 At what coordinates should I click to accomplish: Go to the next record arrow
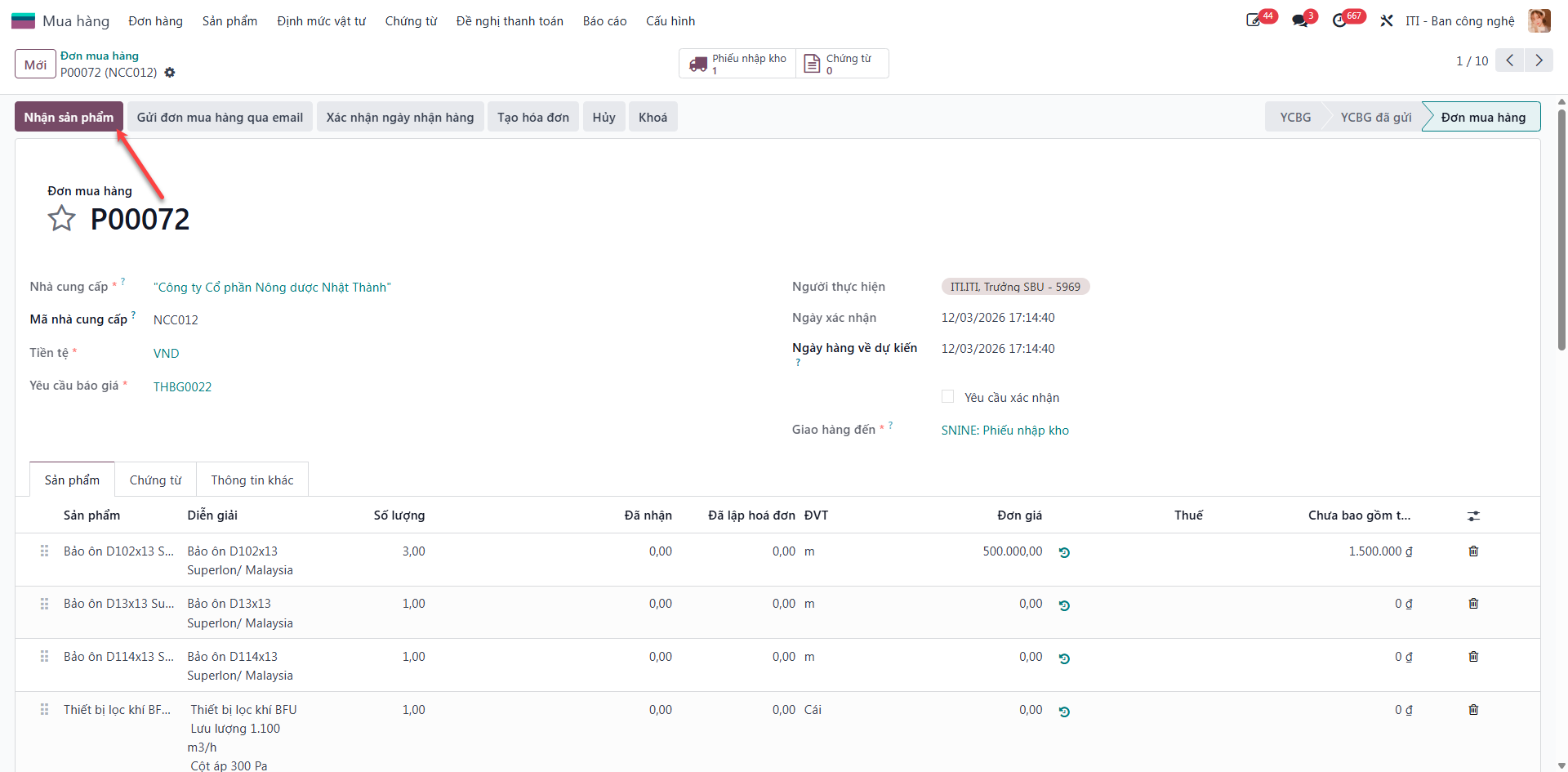coord(1539,60)
